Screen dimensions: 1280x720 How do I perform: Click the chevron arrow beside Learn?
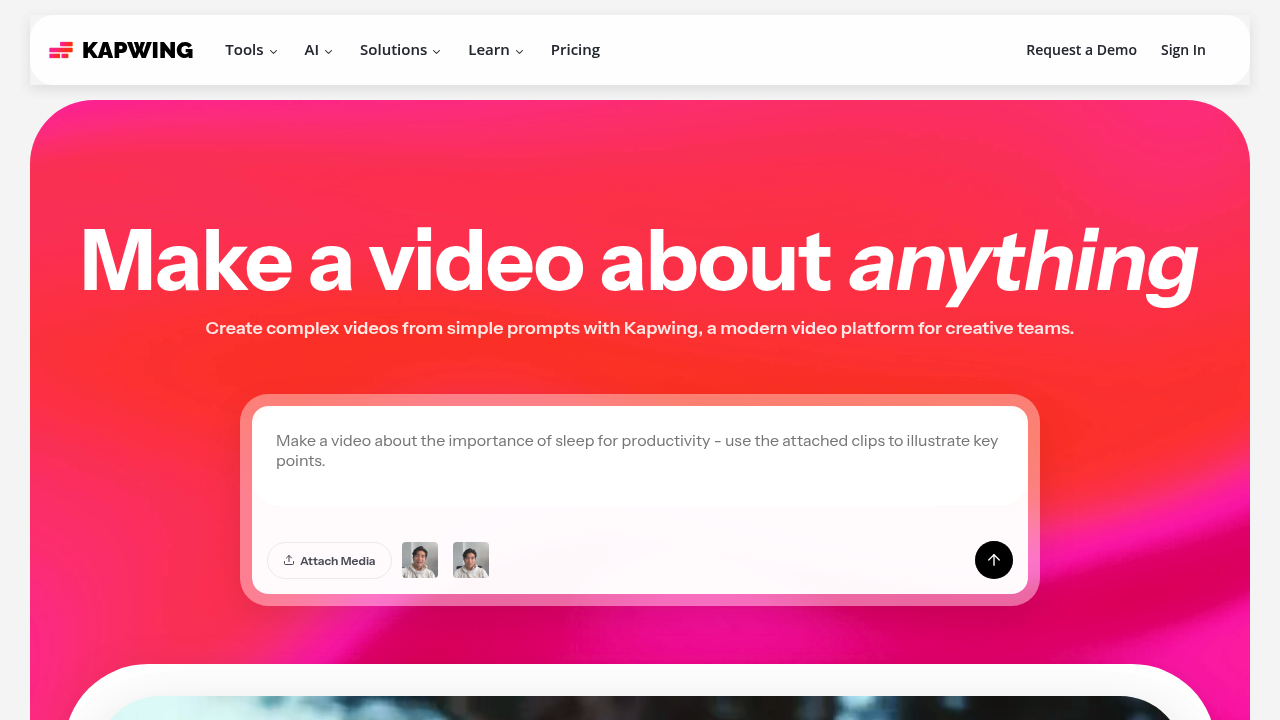coord(519,51)
